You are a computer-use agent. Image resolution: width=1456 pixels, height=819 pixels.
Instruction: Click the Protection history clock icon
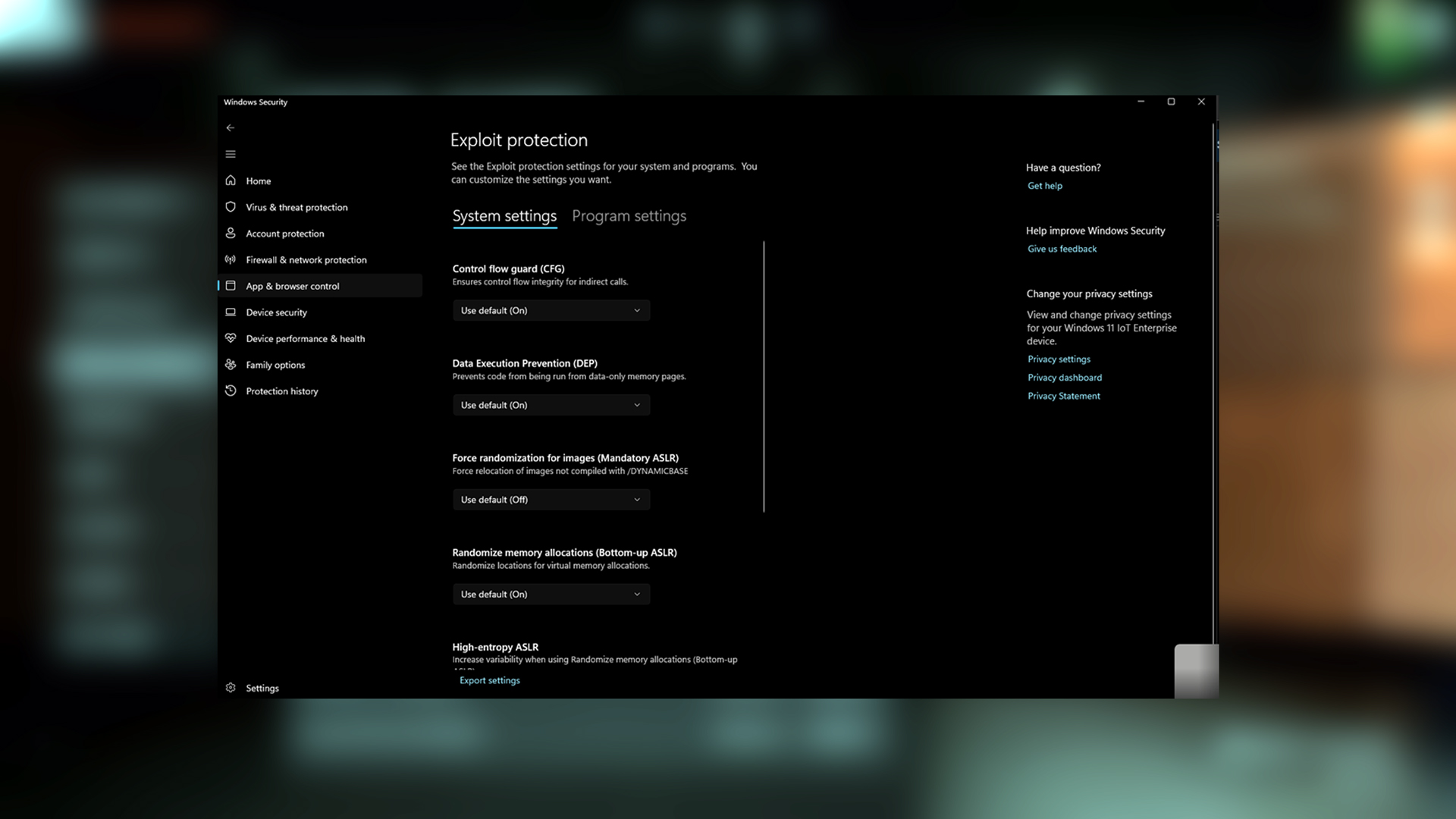[231, 391]
